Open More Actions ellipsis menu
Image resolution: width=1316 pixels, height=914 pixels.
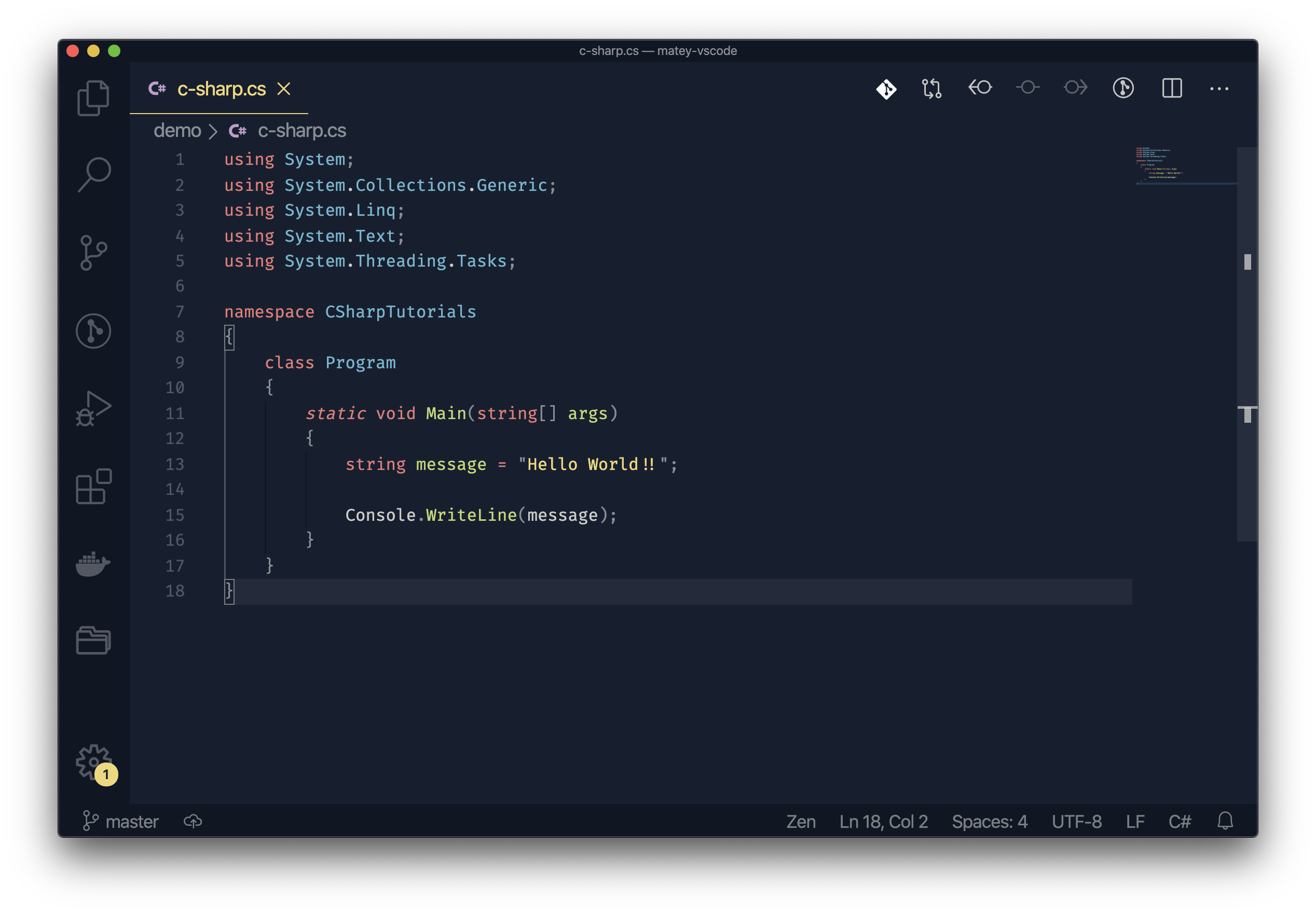(1218, 89)
